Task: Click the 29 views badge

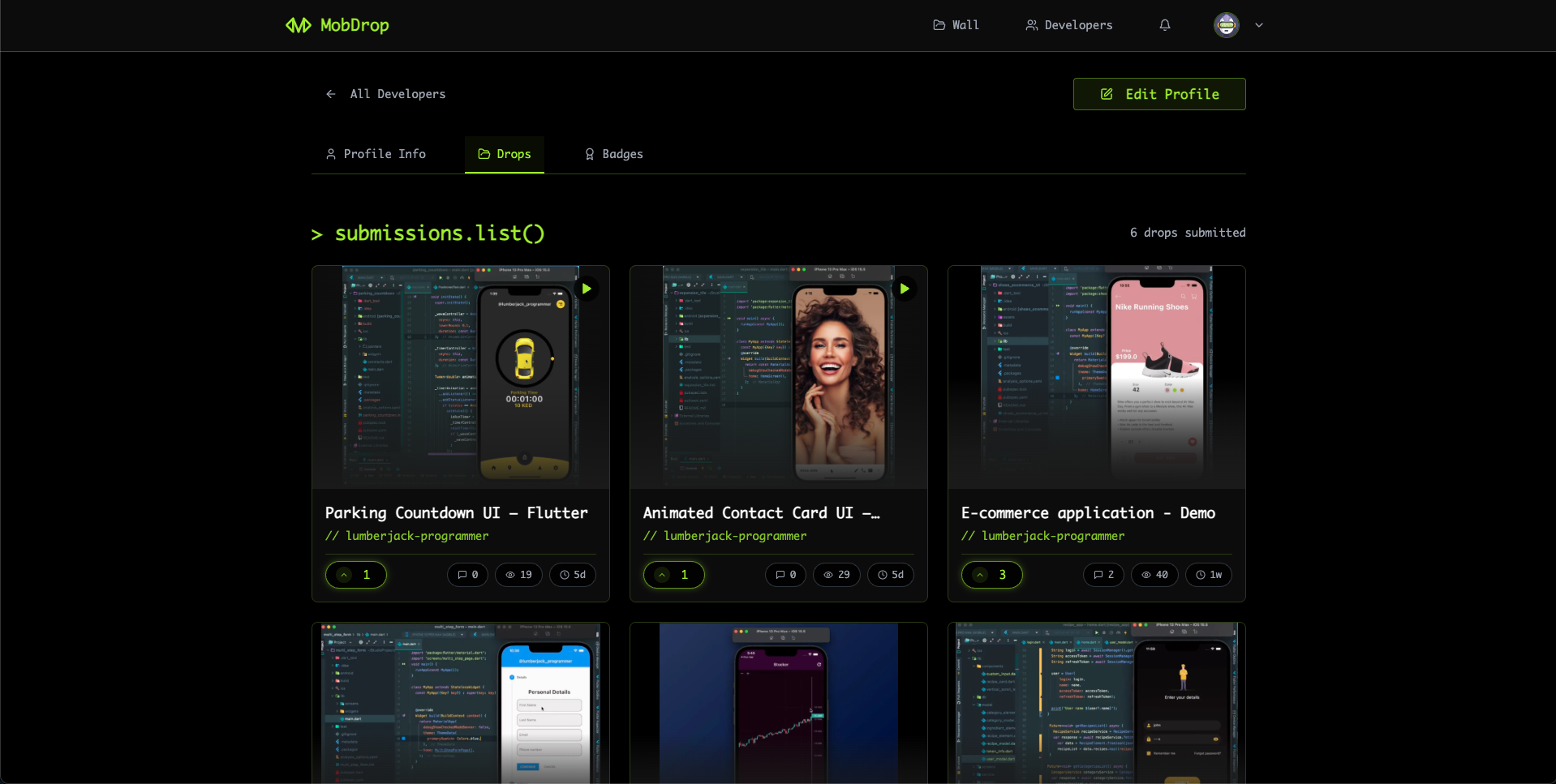Action: pyautogui.click(x=837, y=575)
